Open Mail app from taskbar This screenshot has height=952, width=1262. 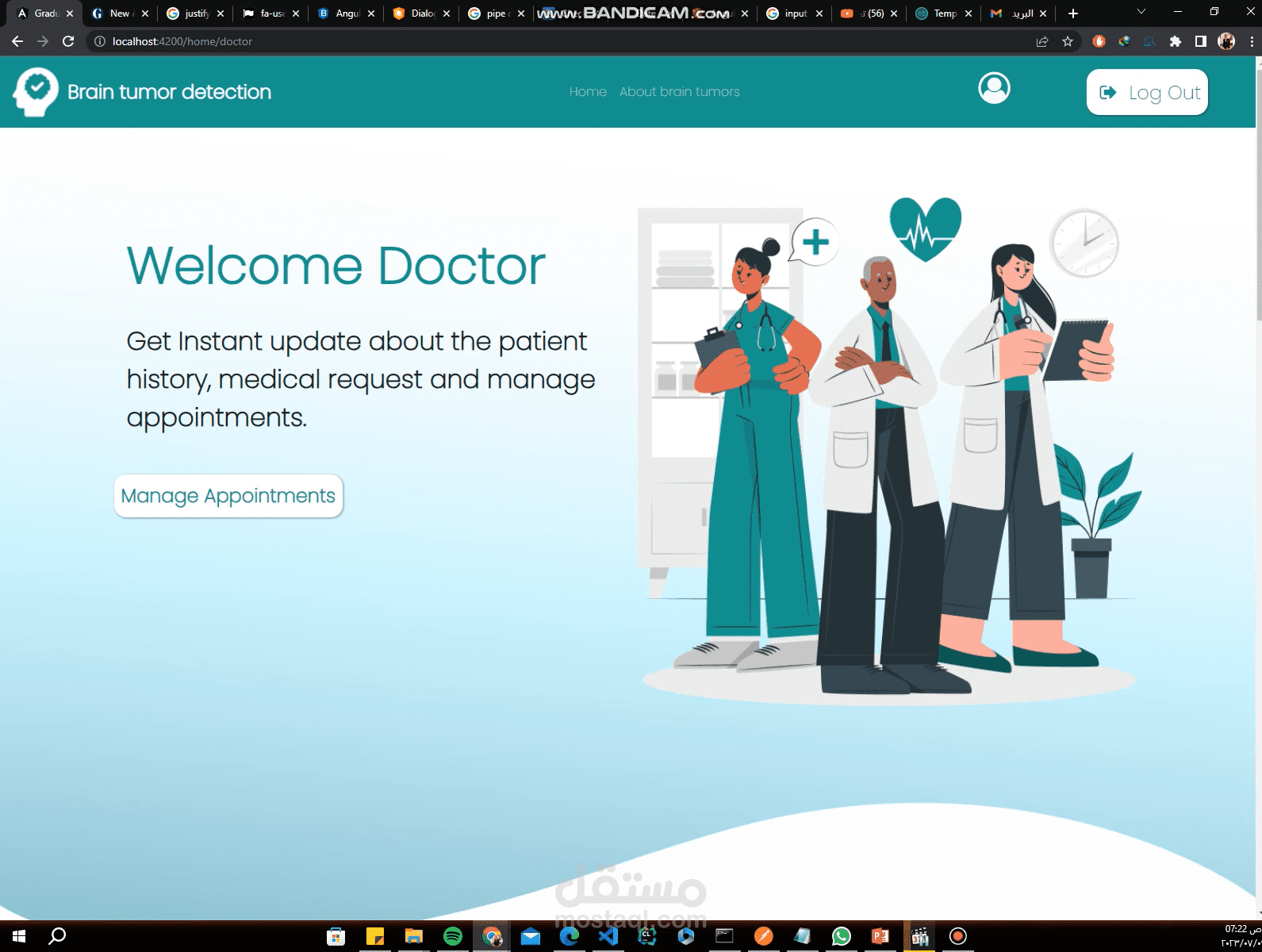tap(531, 936)
